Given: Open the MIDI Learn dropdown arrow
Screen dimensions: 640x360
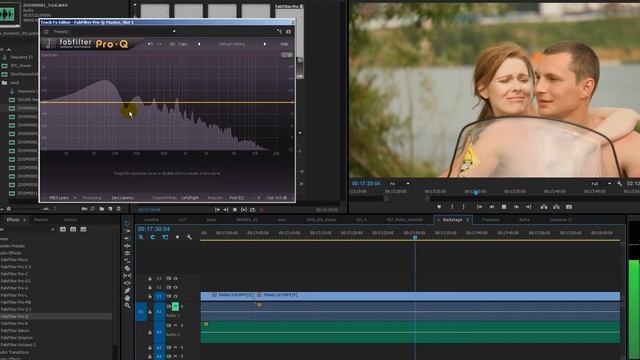Looking at the screenshot, I should click(75, 198).
